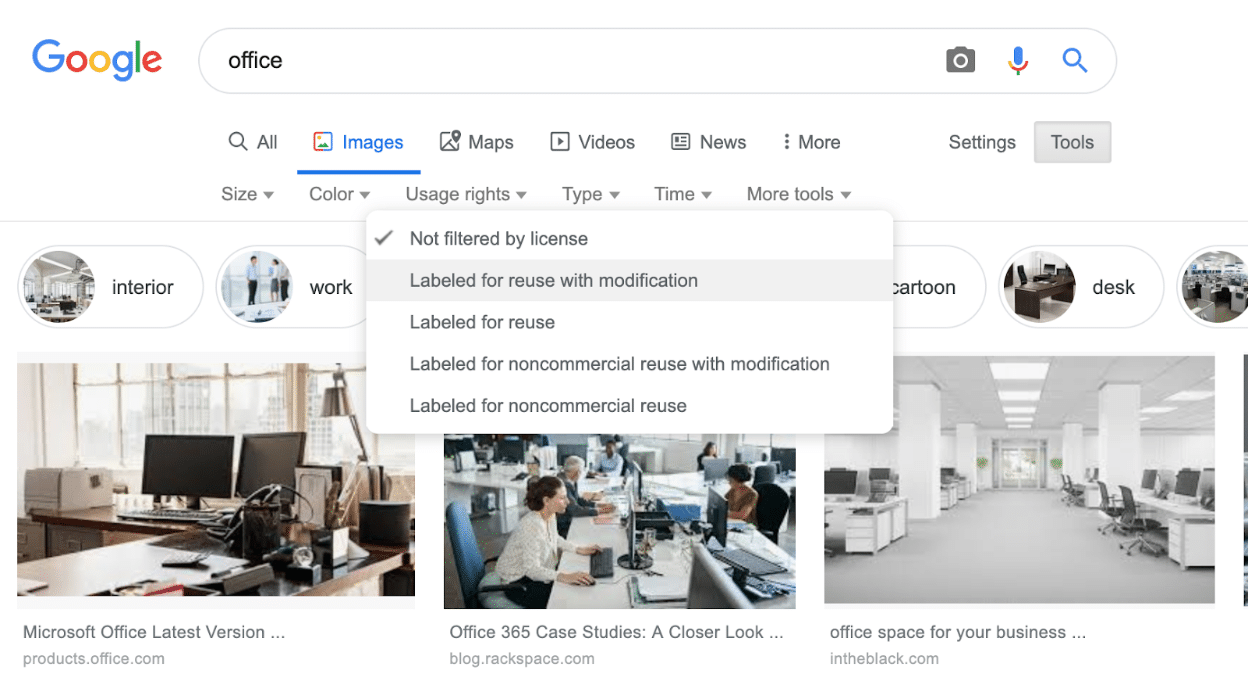
Task: Toggle the Tools button
Action: coord(1072,142)
